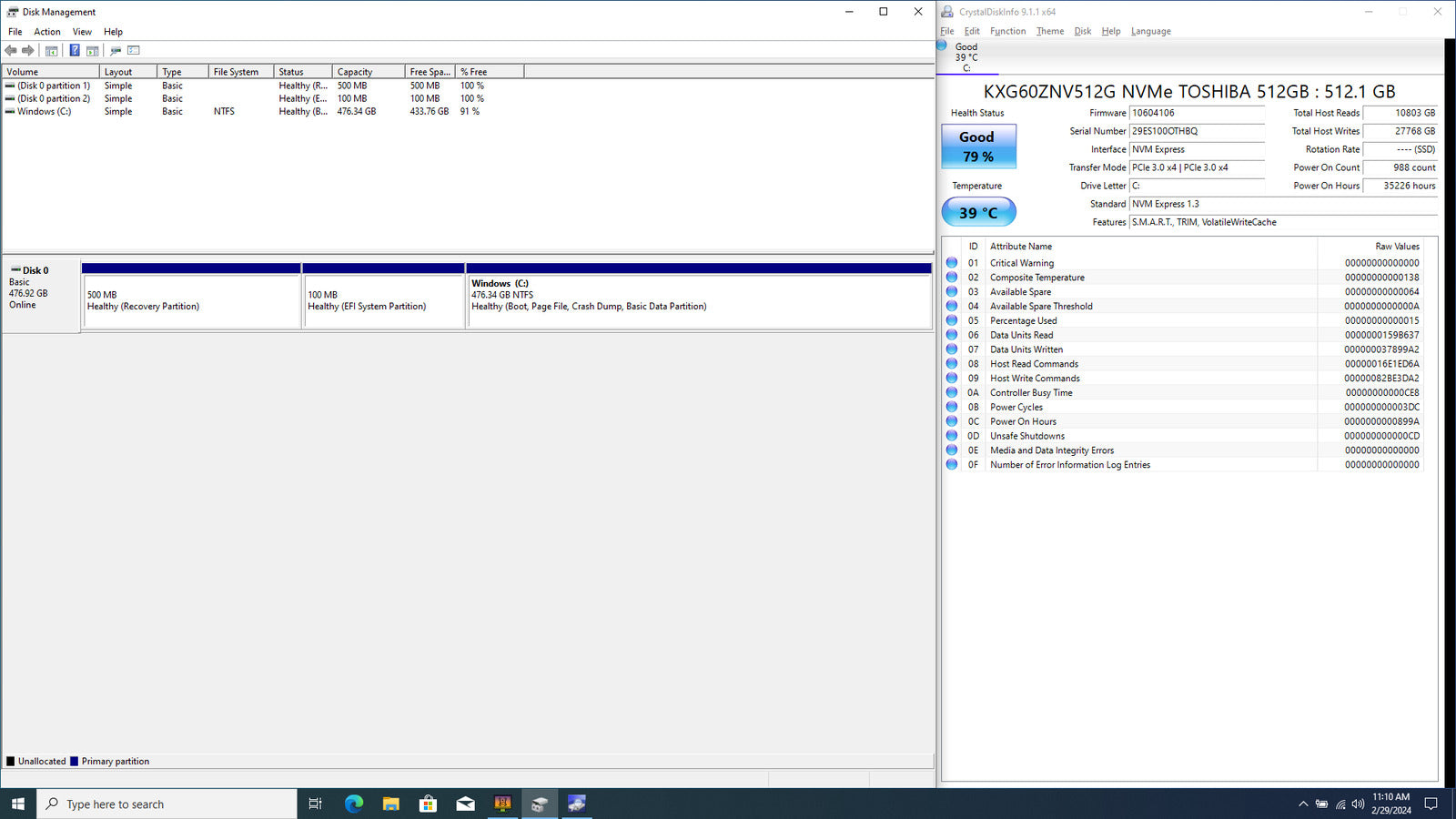
Task: Open the Theme menu in CrystalDiskInfo
Action: pyautogui.click(x=1050, y=31)
